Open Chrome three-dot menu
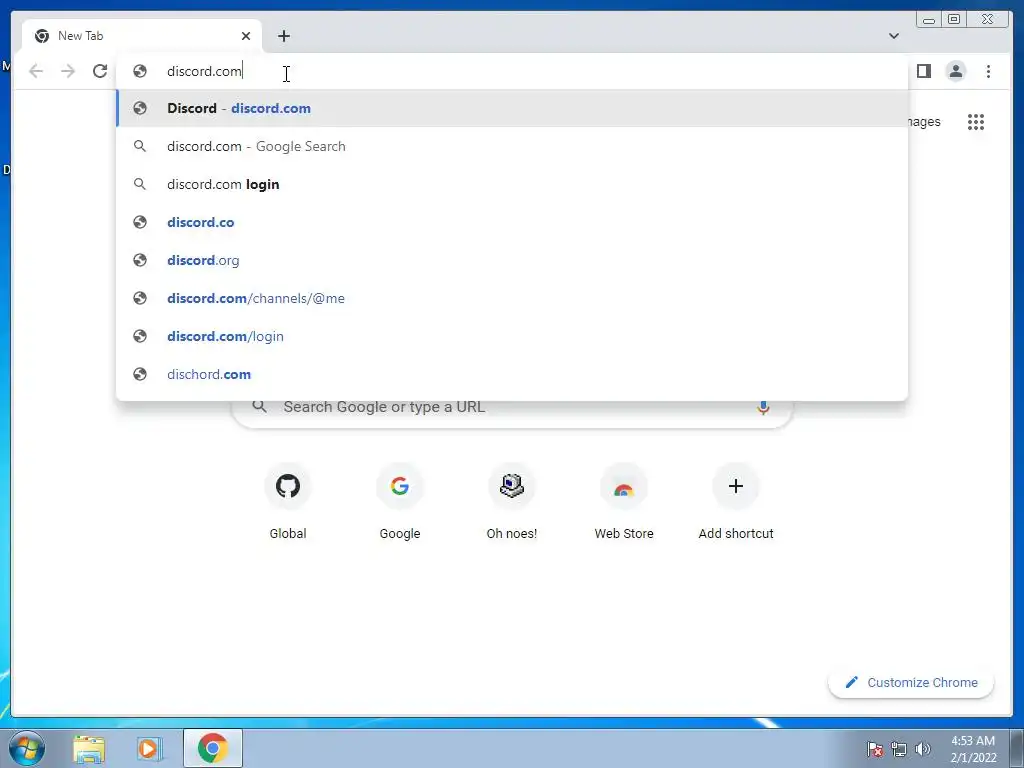 point(988,71)
